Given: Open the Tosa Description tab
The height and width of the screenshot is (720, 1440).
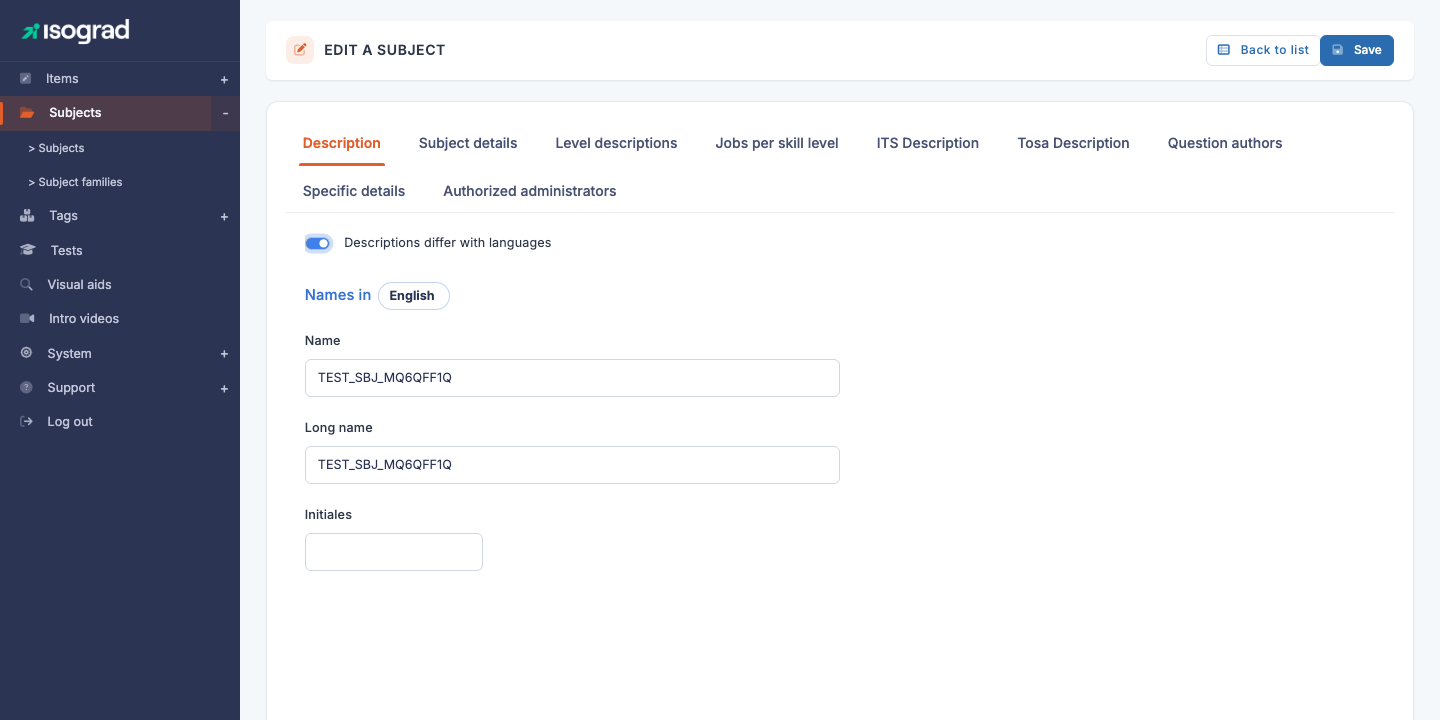Looking at the screenshot, I should [1073, 143].
